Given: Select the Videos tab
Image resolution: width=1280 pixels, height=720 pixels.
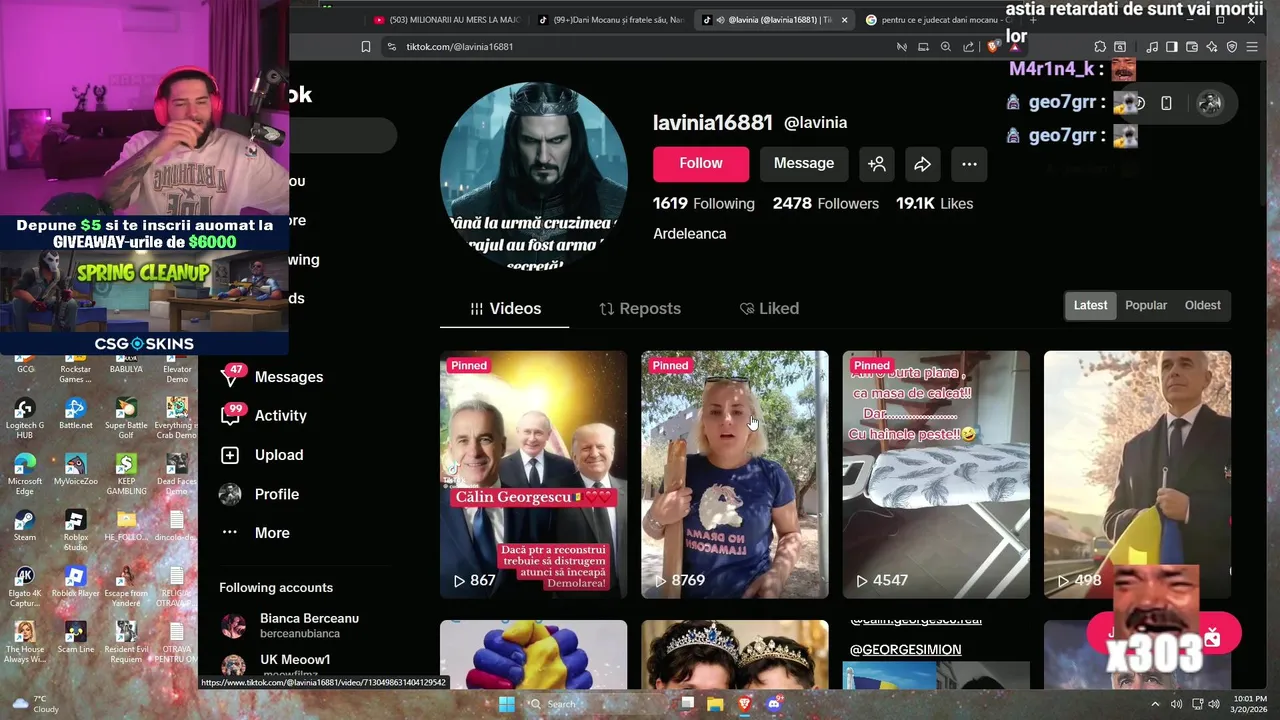Looking at the screenshot, I should pos(505,308).
